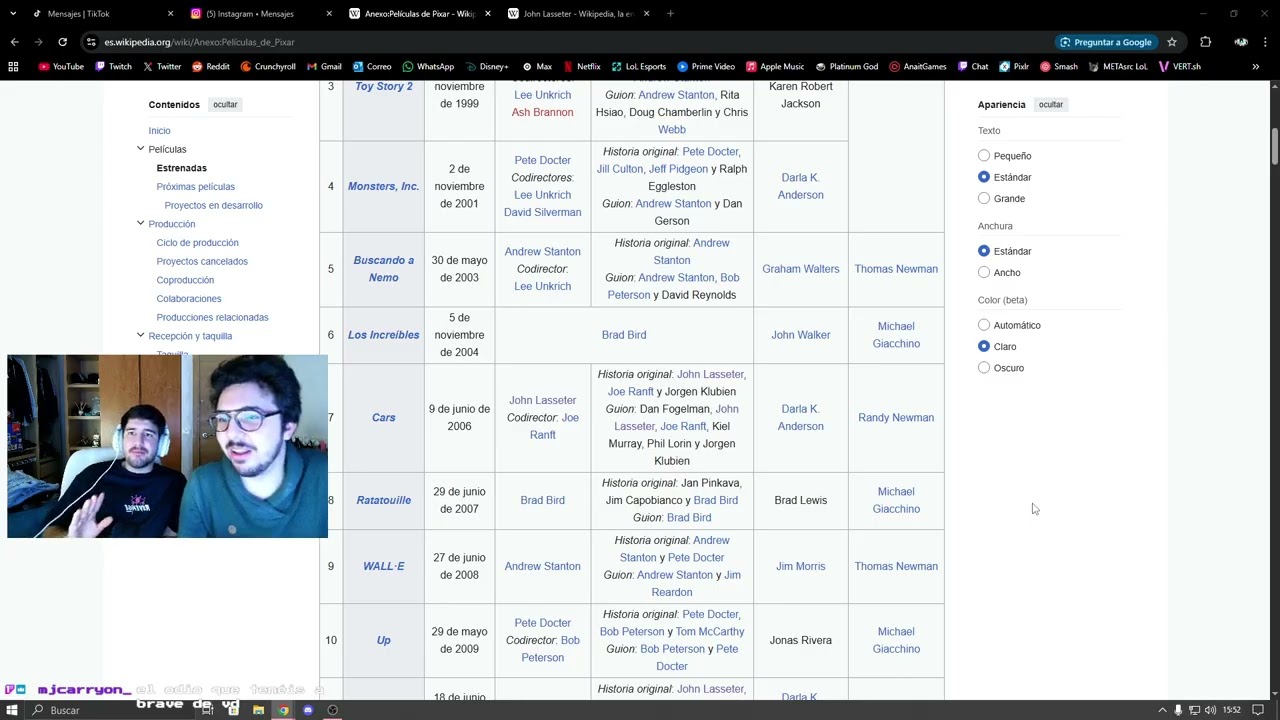Screen dimensions: 1280x720
Task: Select the Películas de Pixar tab
Action: click(x=419, y=14)
